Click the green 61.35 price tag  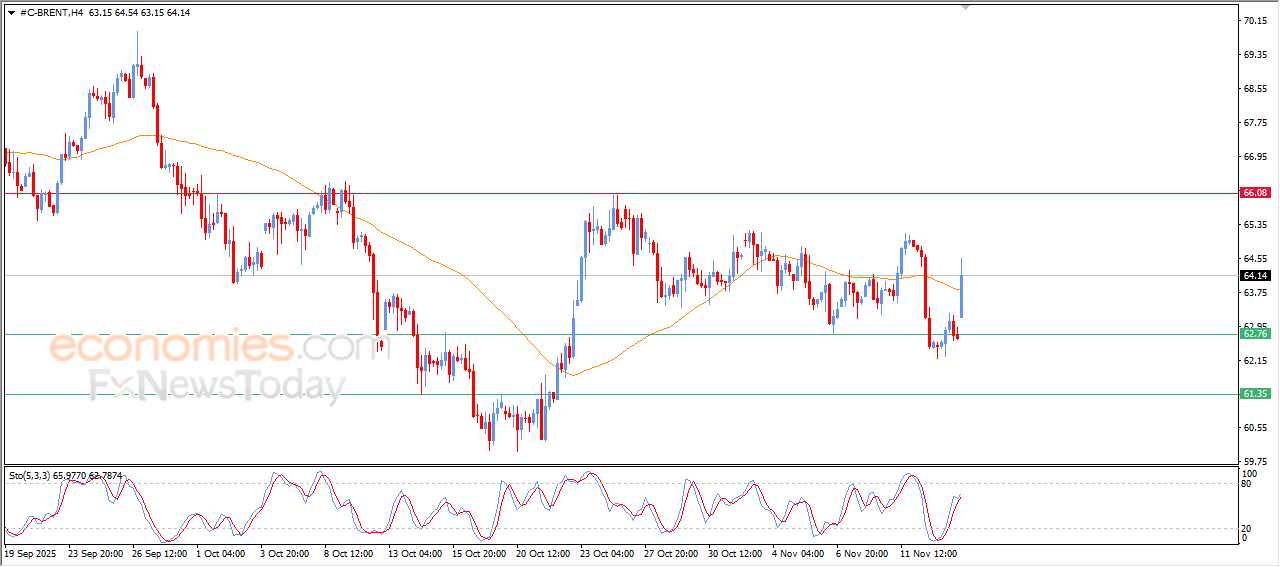click(x=1255, y=394)
